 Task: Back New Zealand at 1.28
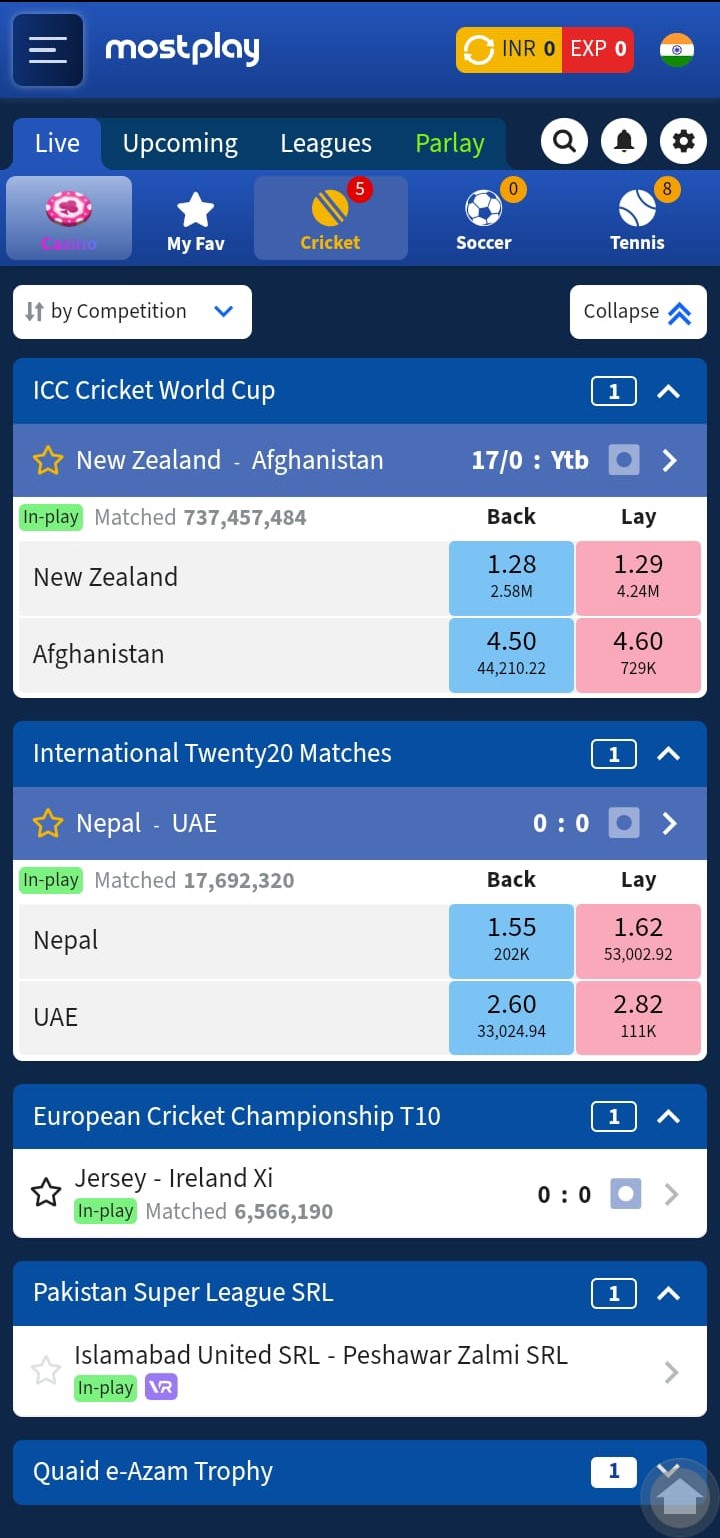pos(512,577)
